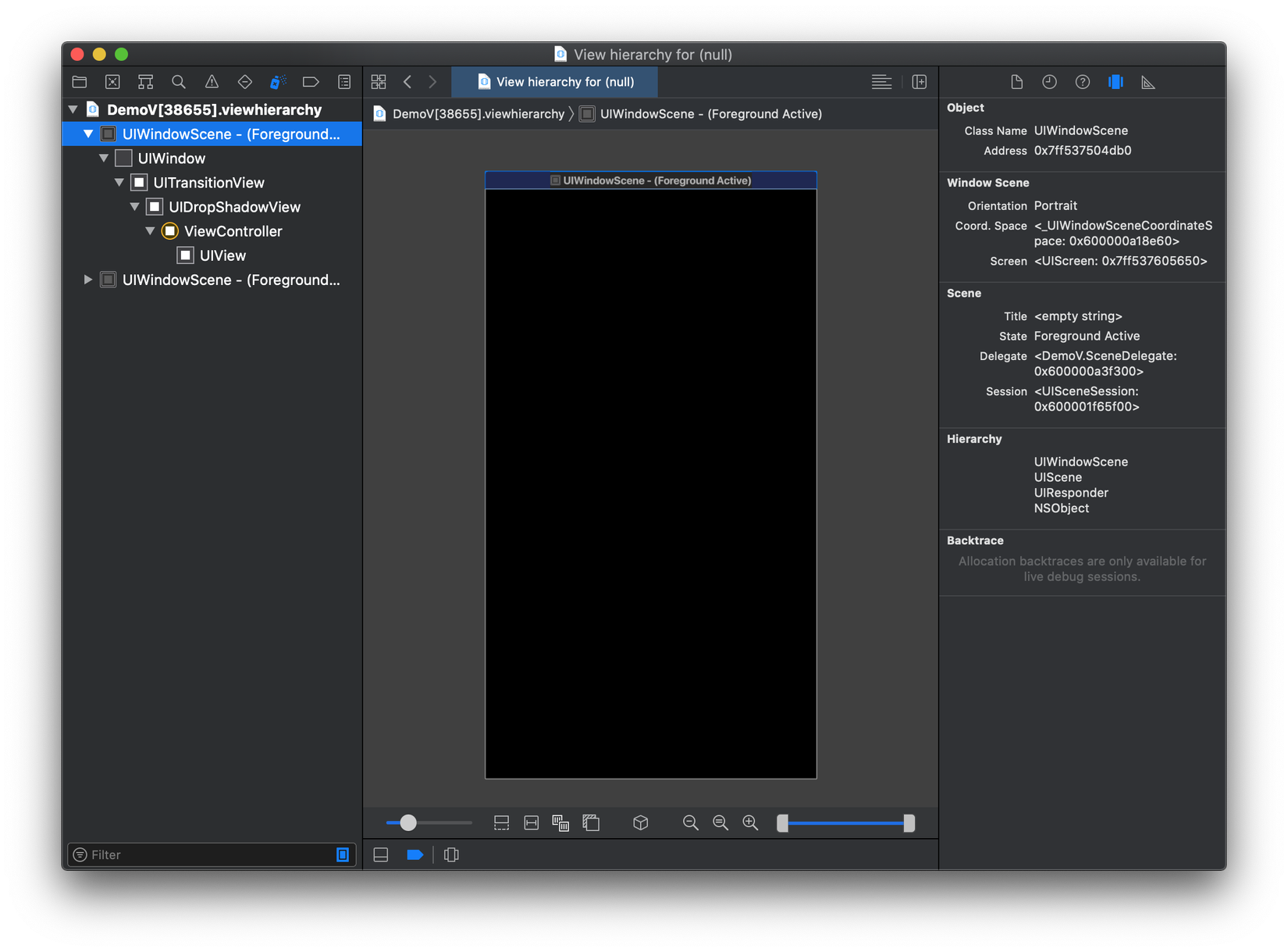Collapse the ViewController disclosure triangle
The image size is (1288, 952).
(x=150, y=231)
